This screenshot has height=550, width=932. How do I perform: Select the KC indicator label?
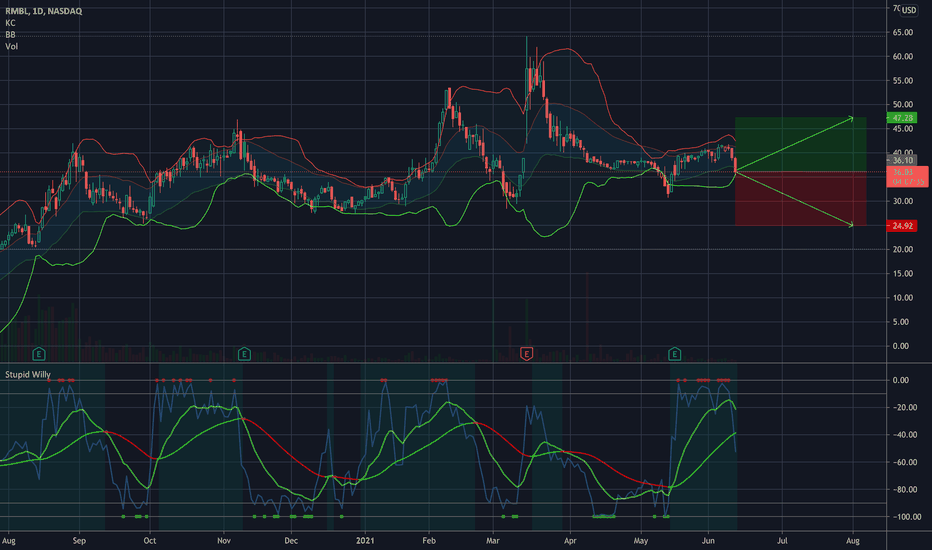click(x=10, y=23)
